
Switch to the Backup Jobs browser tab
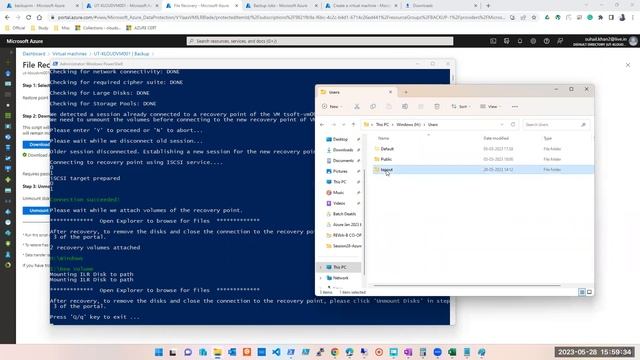281,6
